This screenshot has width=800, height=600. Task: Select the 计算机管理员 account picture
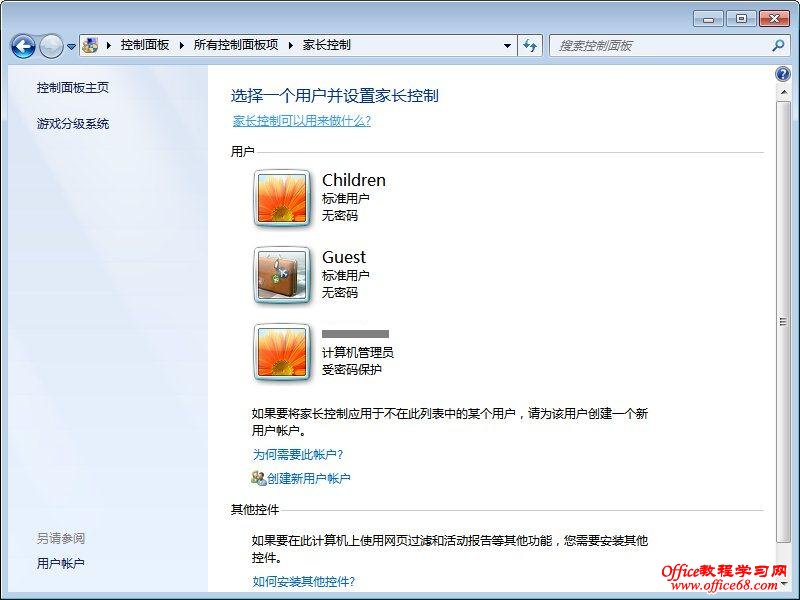click(x=282, y=353)
